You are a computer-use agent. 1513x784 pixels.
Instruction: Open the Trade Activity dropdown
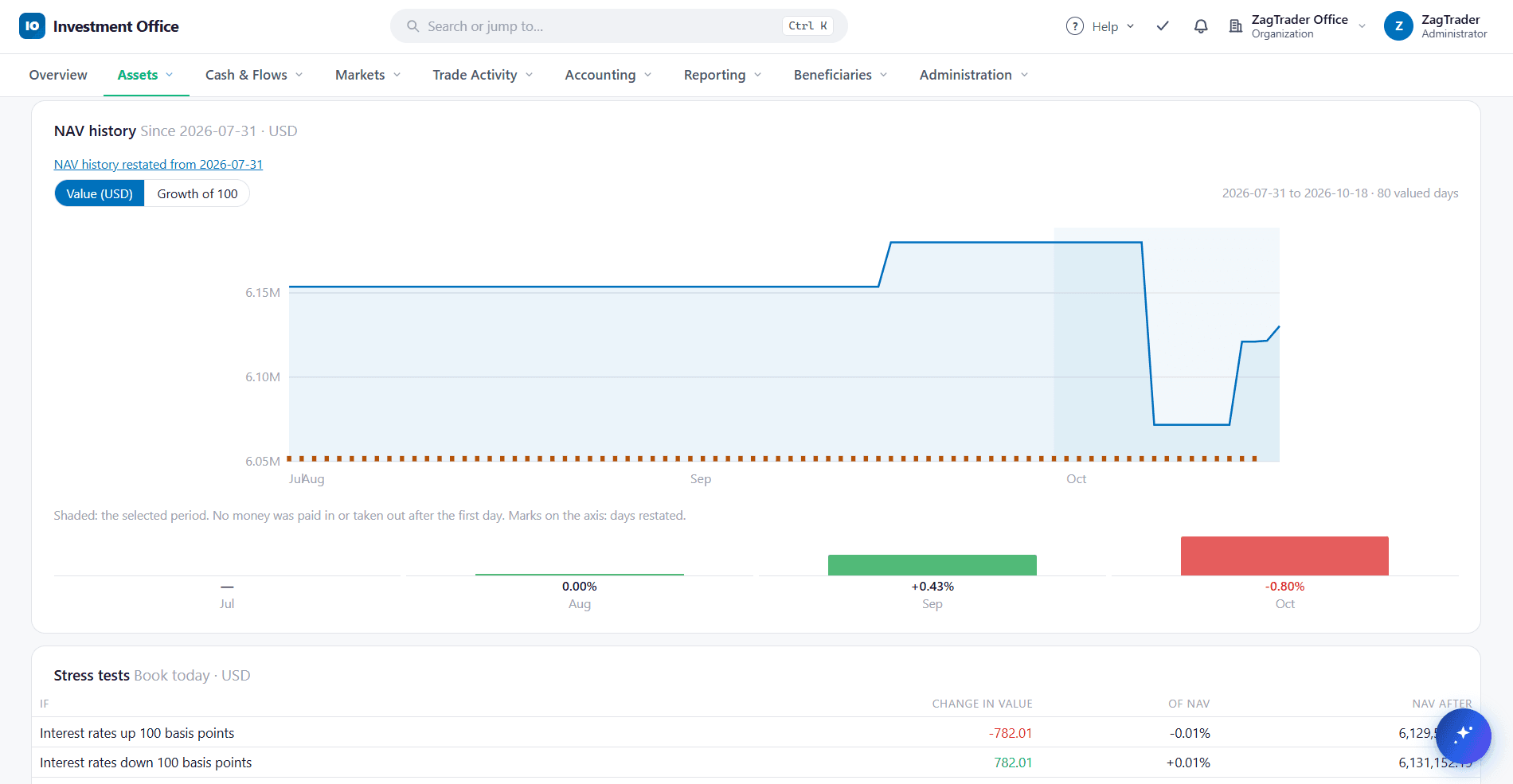[483, 75]
